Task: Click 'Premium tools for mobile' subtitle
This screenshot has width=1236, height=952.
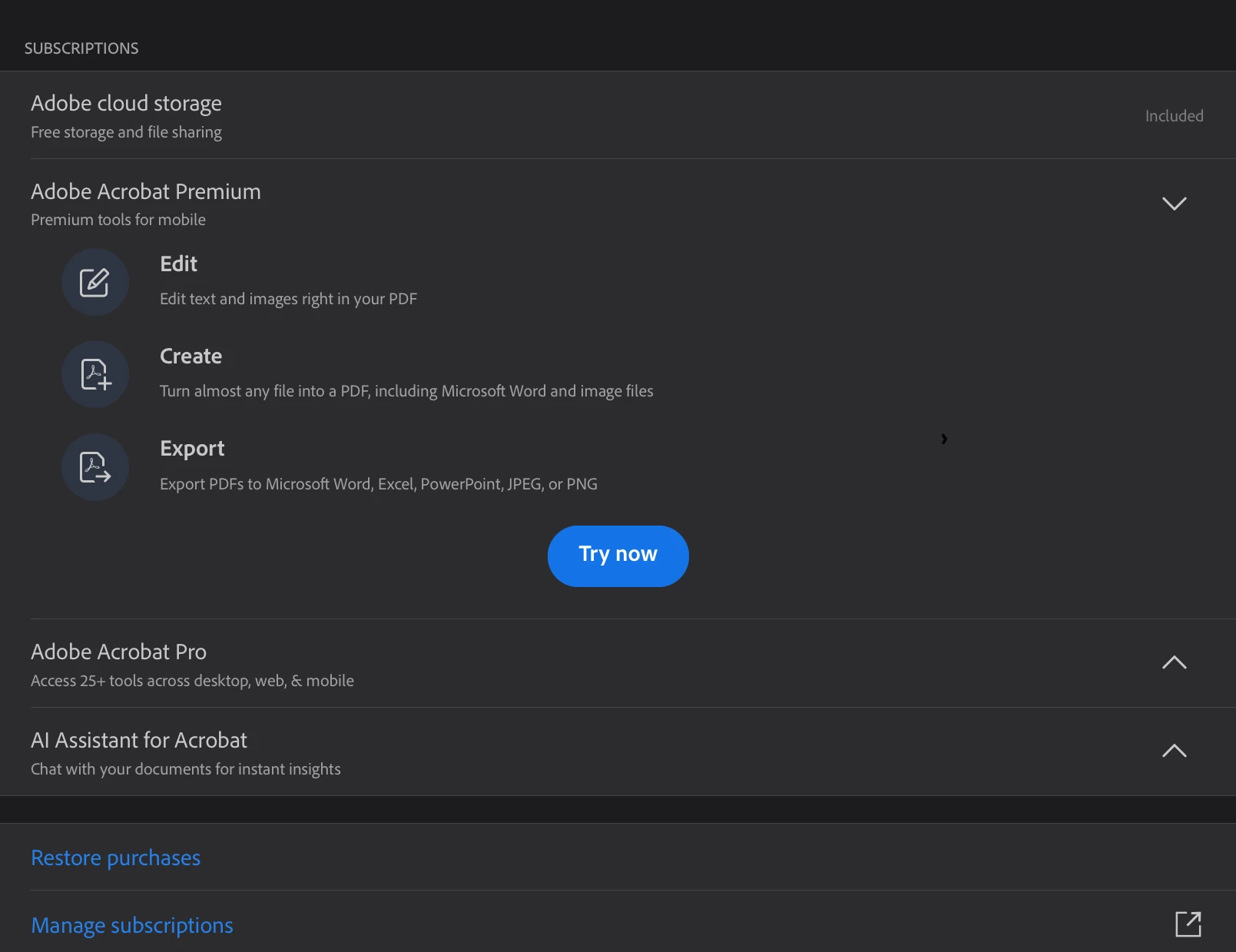Action: pos(118,220)
